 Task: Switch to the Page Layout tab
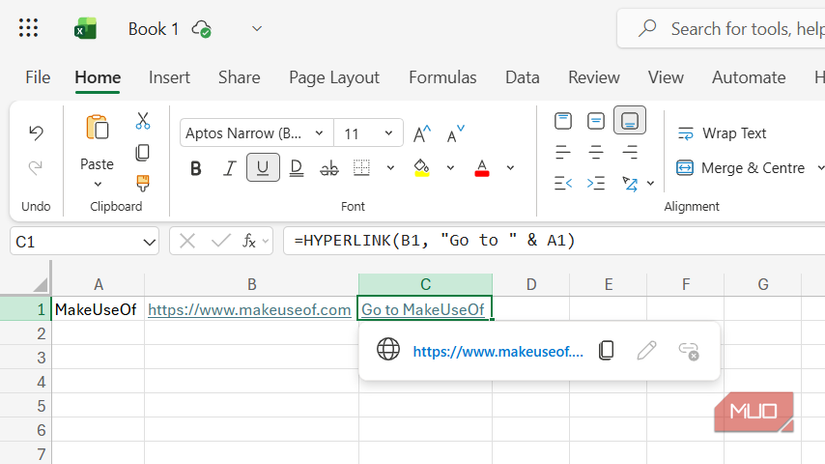pyautogui.click(x=334, y=78)
